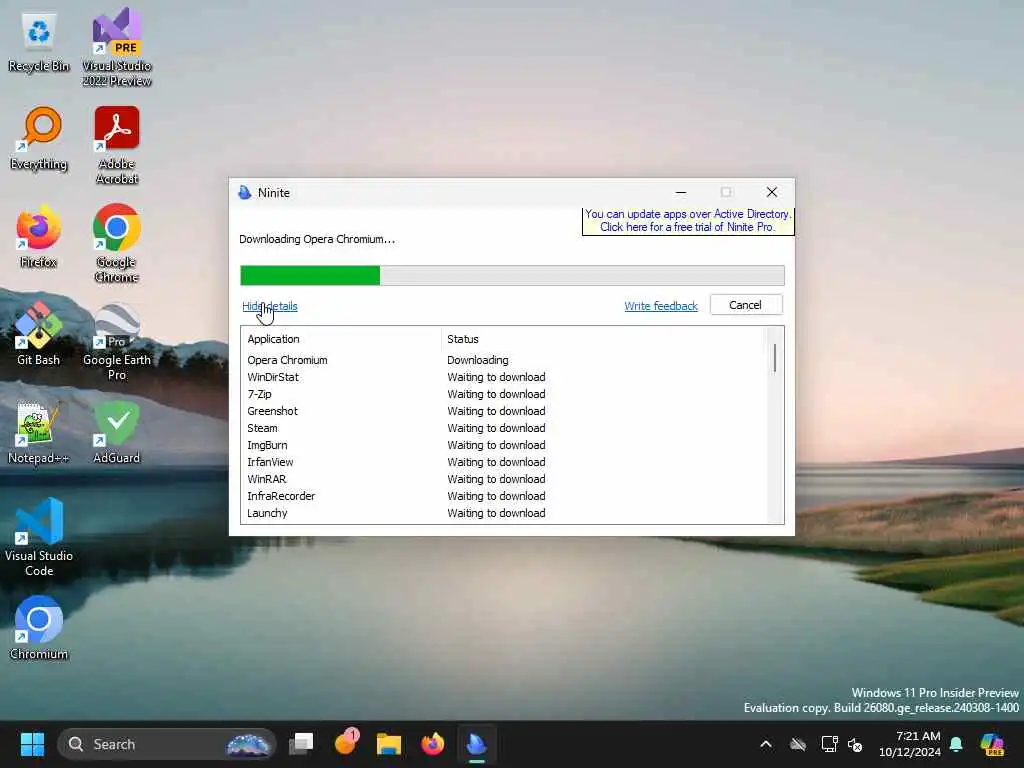This screenshot has height=768, width=1024.
Task: Select the 7-Zip row
Action: tap(503, 394)
